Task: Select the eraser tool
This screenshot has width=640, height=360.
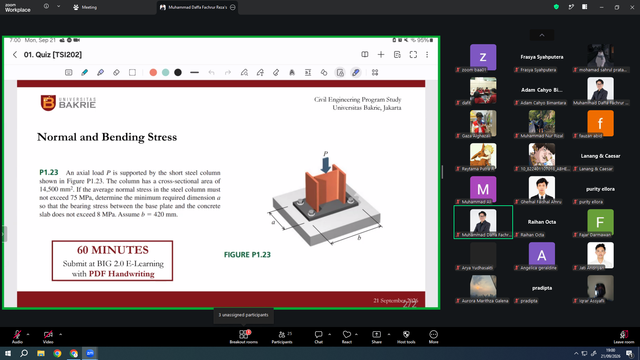Action: click(x=116, y=73)
